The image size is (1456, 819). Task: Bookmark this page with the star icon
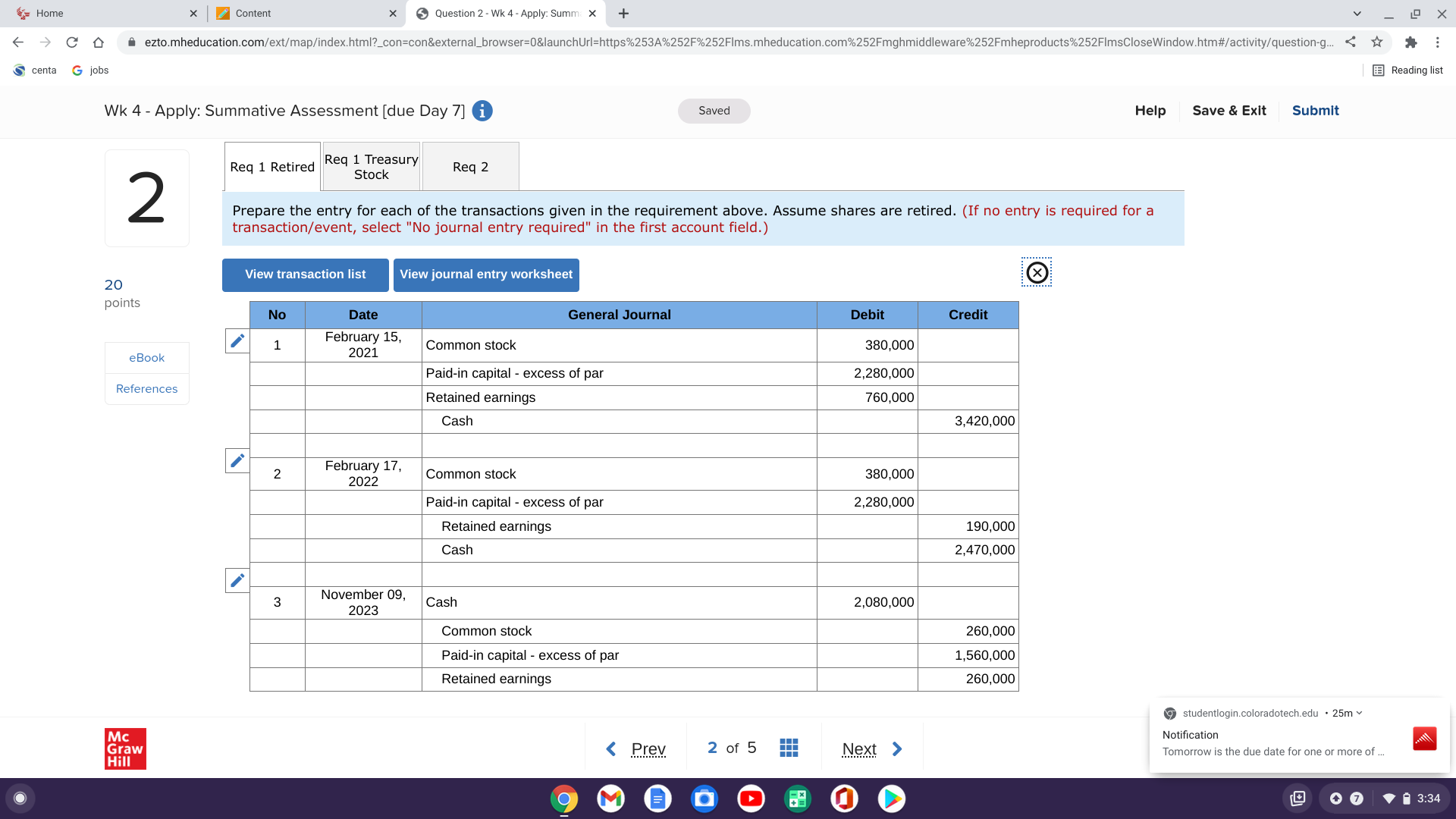[1377, 42]
